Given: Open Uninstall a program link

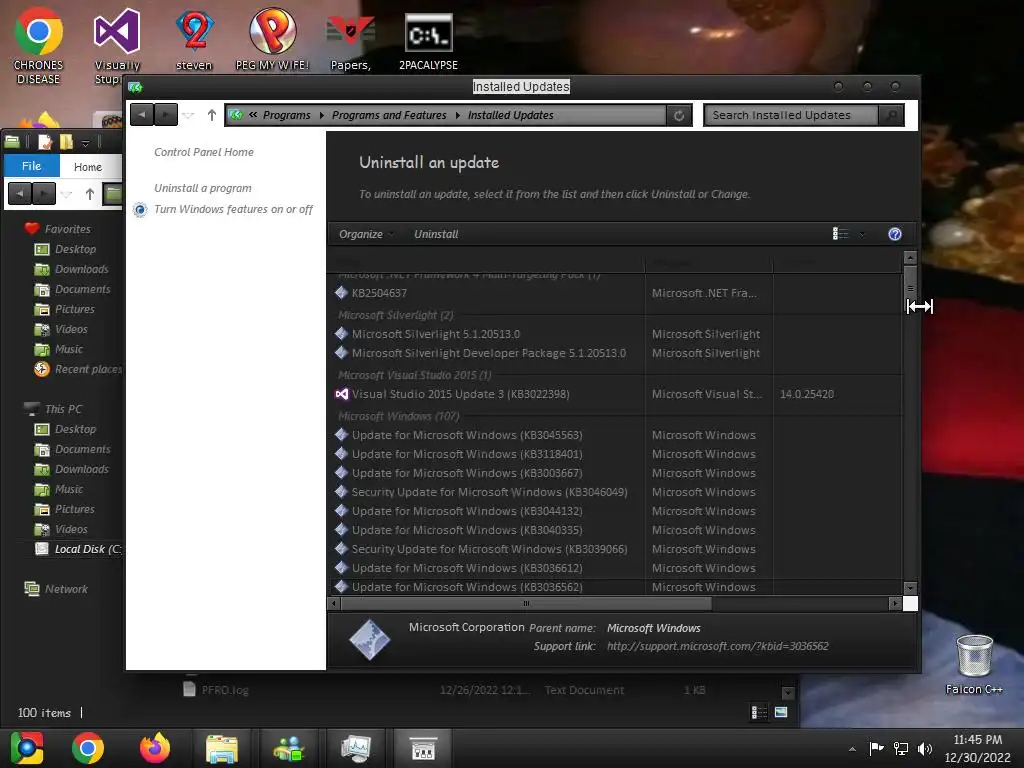Looking at the screenshot, I should (202, 188).
